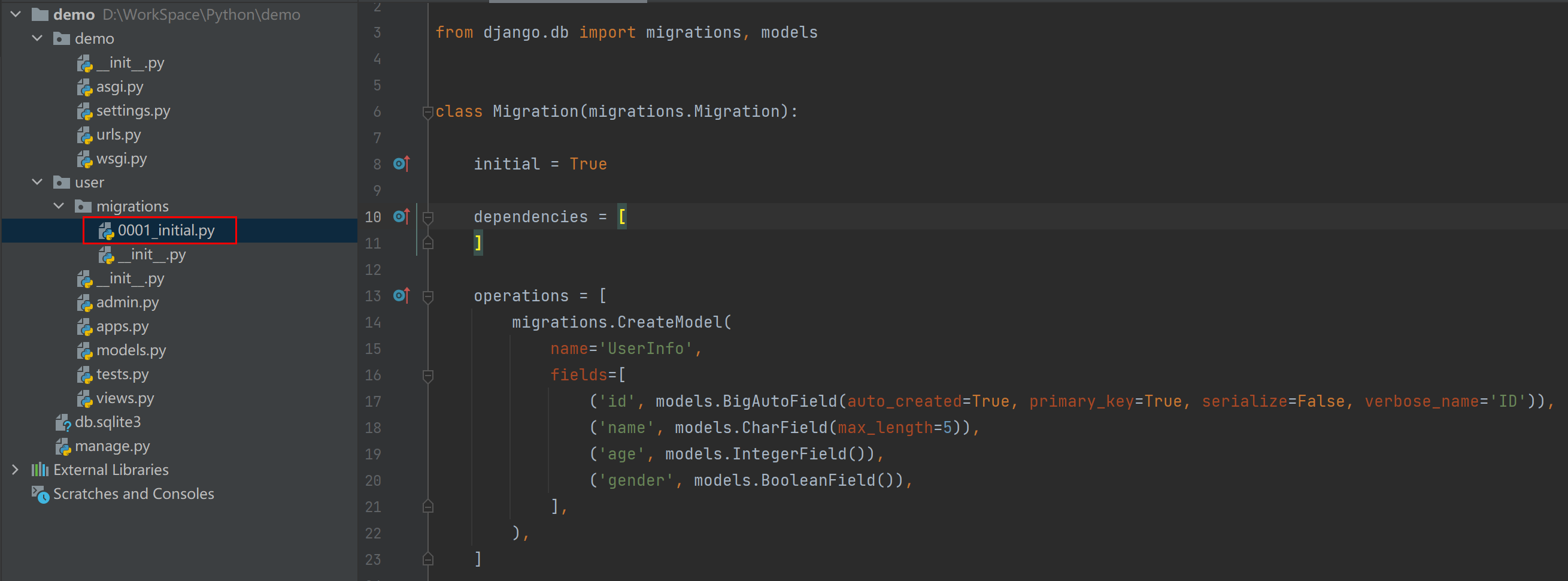Image resolution: width=1568 pixels, height=581 pixels.
Task: Fold the Migration class at line 6
Action: click(x=428, y=112)
